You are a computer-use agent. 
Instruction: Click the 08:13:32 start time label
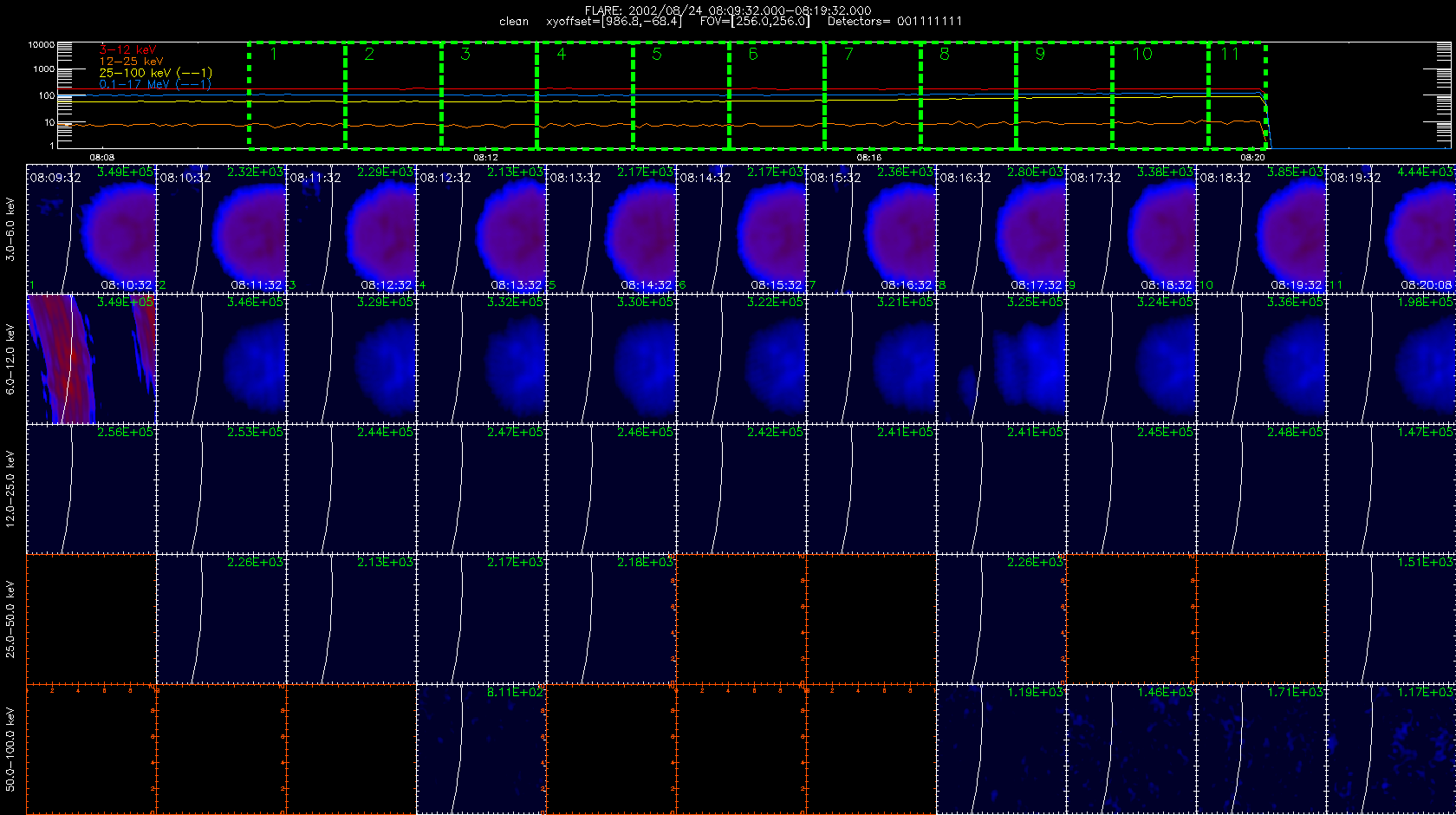(x=575, y=178)
